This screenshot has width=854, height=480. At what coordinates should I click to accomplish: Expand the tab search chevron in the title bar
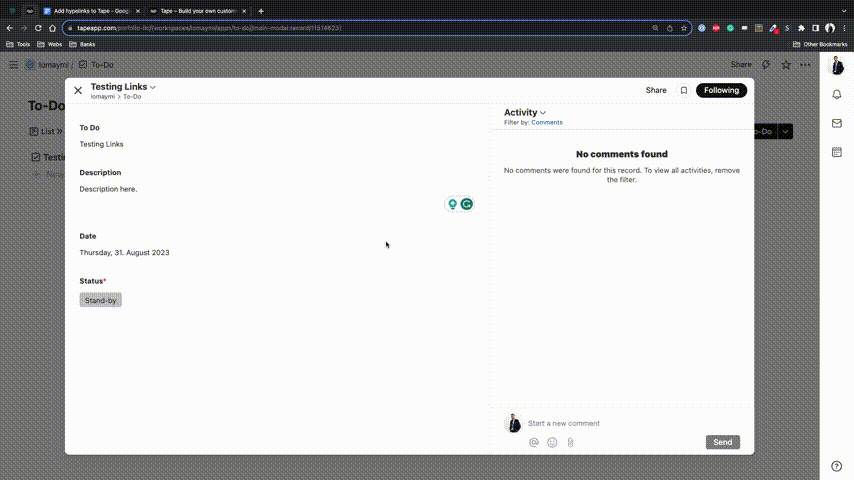pyautogui.click(x=844, y=11)
